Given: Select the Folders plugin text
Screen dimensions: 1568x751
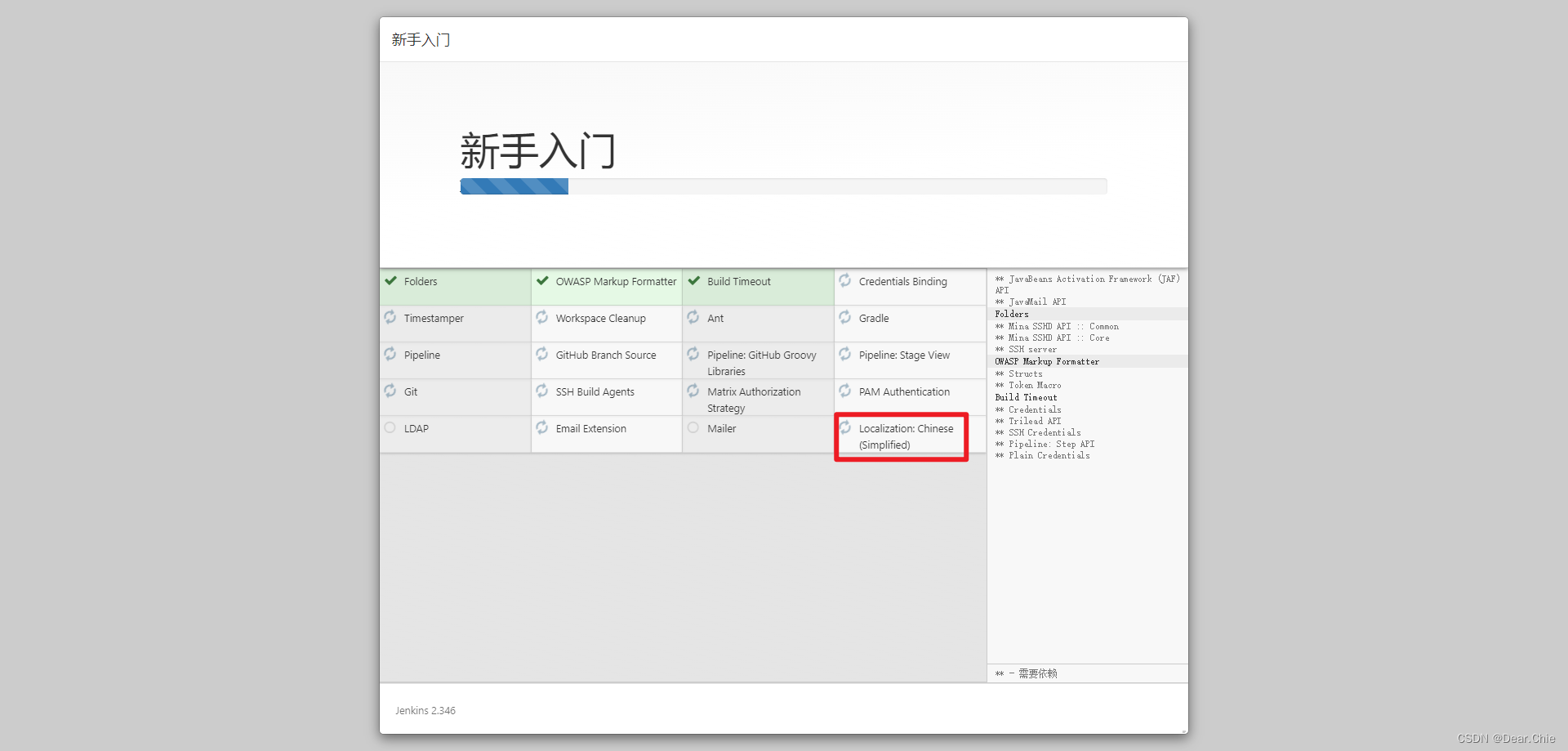Looking at the screenshot, I should (x=421, y=282).
